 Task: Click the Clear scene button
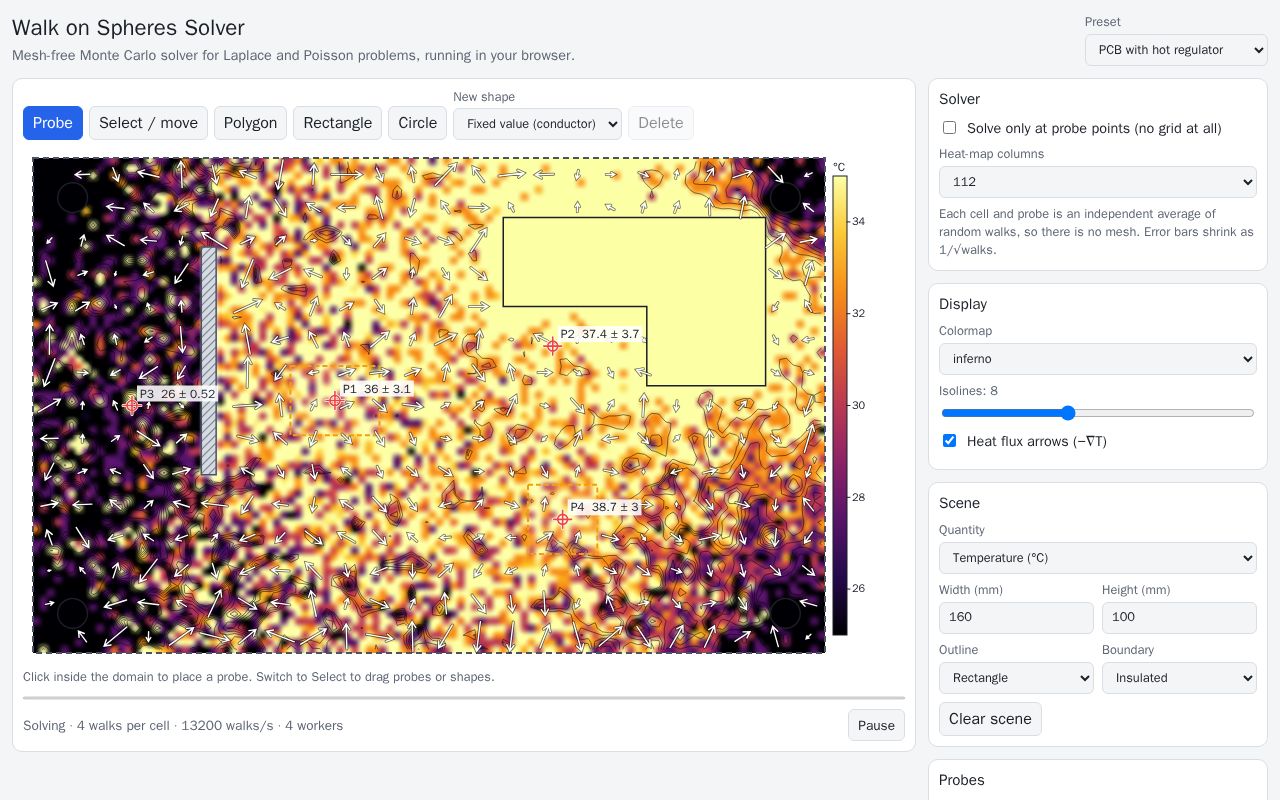coord(990,719)
